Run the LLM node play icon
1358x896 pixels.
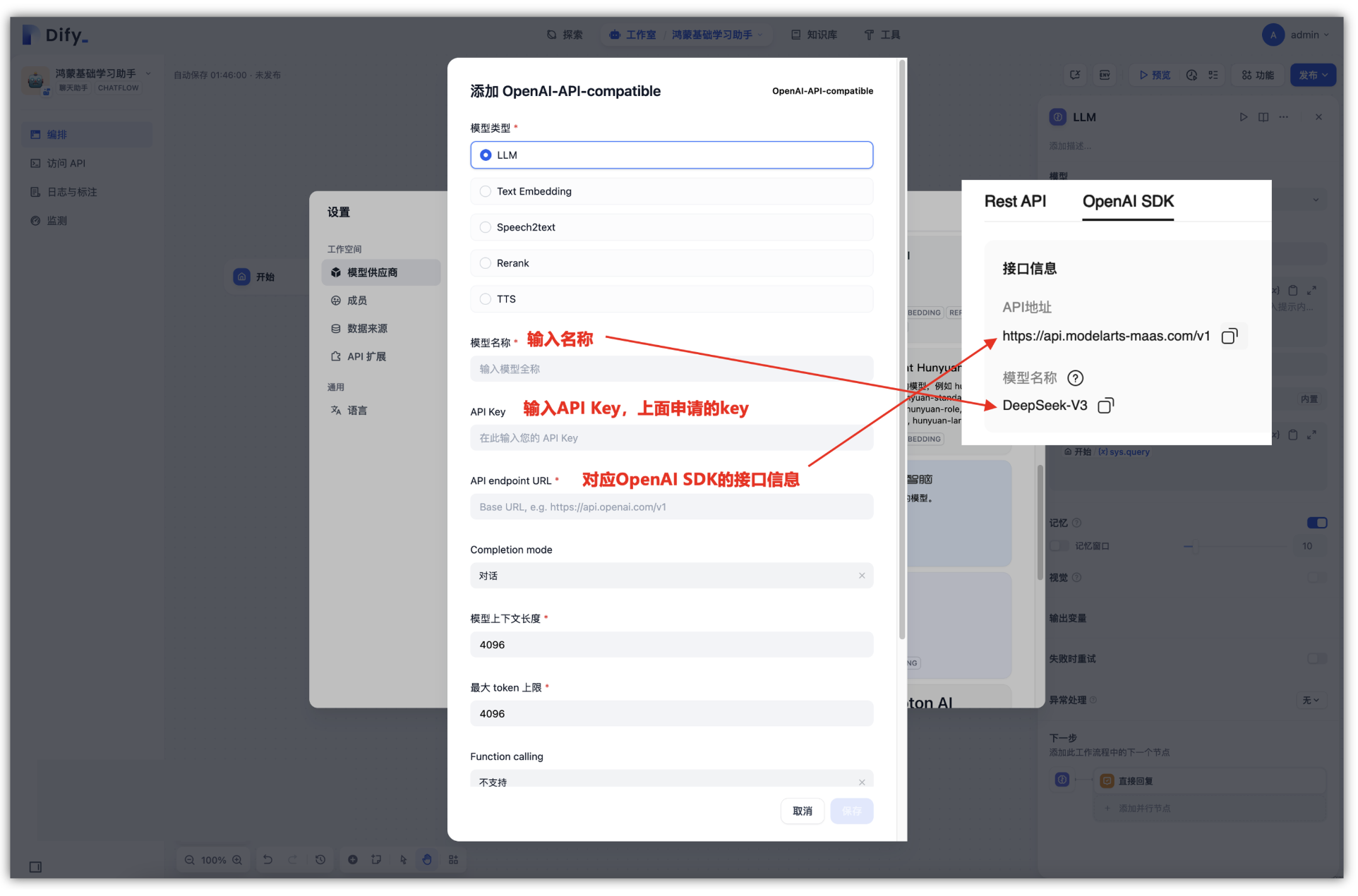click(1243, 117)
